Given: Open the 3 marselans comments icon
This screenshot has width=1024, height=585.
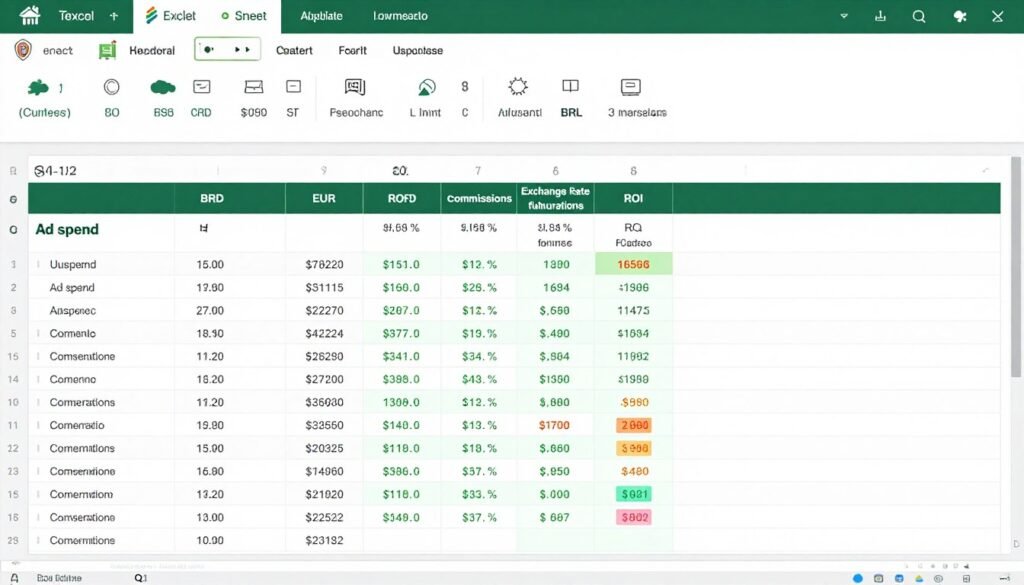Looking at the screenshot, I should (630, 88).
